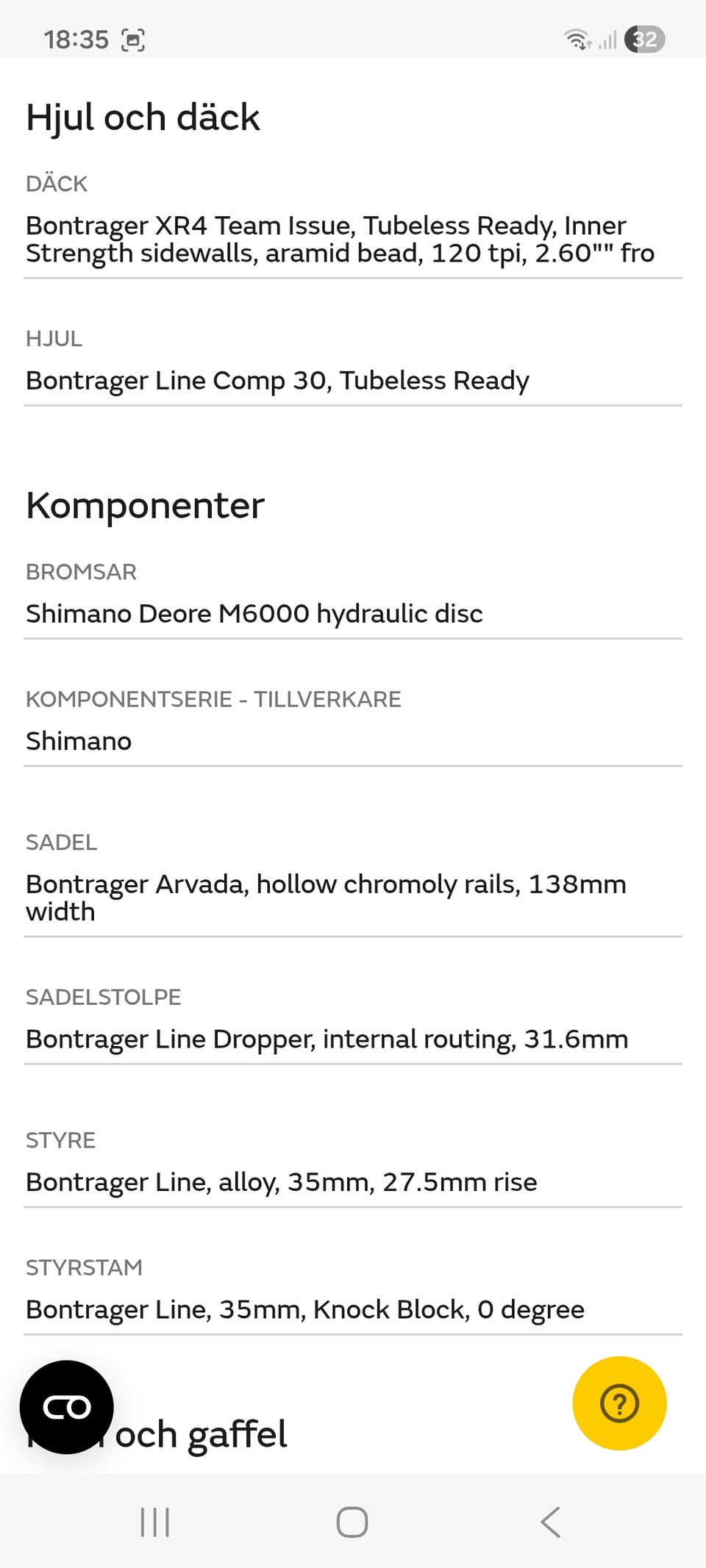
Task: Tap the Shimano manufacturer value under Komponentserie
Action: click(79, 741)
